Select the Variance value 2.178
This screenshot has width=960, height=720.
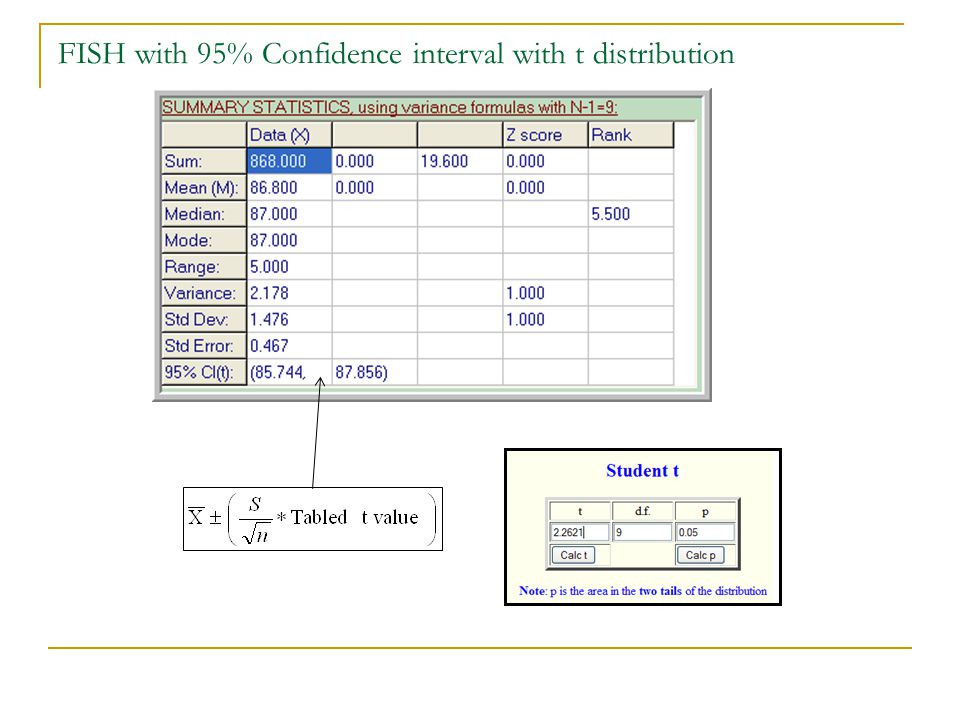289,293
